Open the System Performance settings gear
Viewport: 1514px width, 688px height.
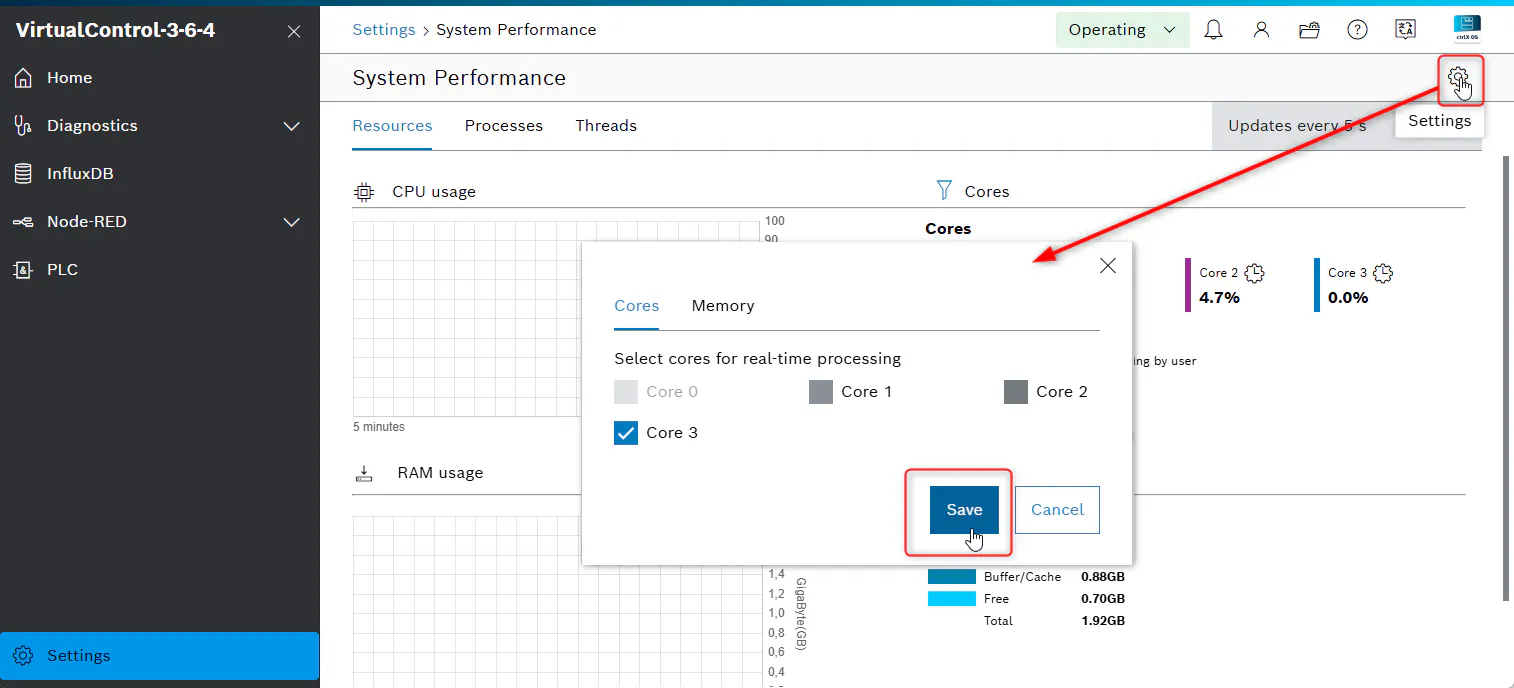(1458, 77)
